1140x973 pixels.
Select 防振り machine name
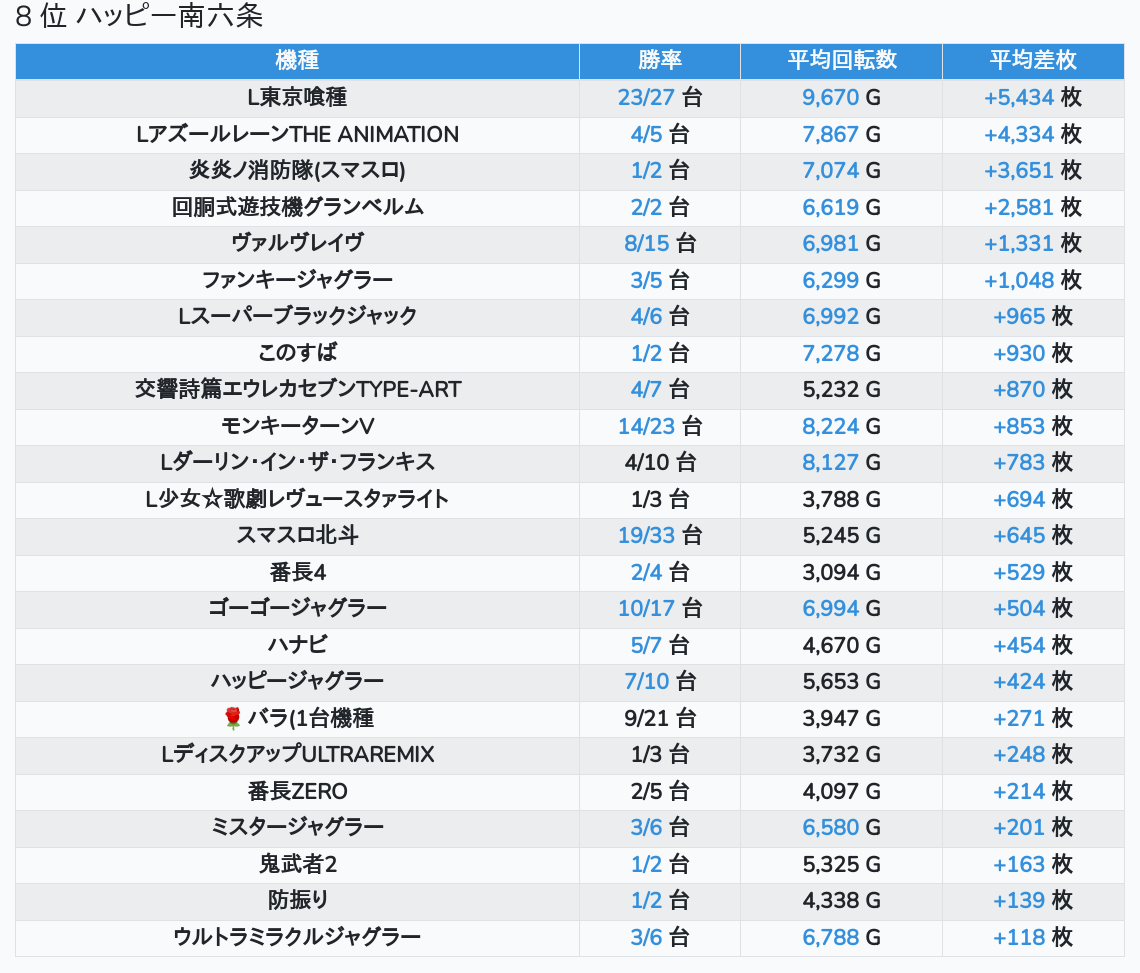pyautogui.click(x=297, y=901)
